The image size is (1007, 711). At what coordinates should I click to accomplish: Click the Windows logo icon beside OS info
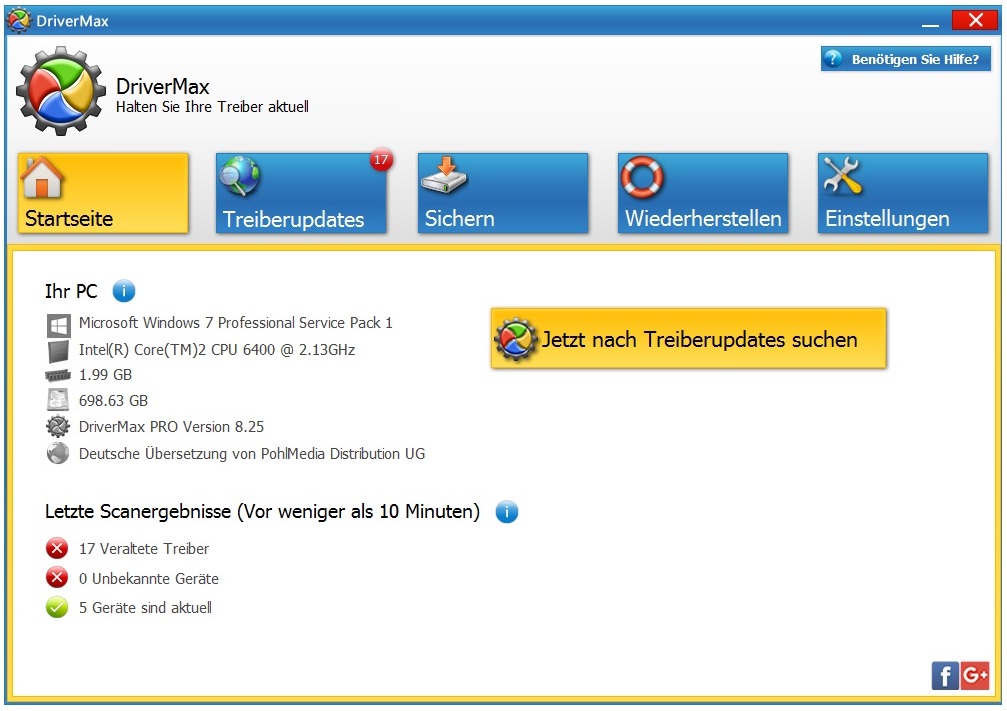pyautogui.click(x=58, y=326)
